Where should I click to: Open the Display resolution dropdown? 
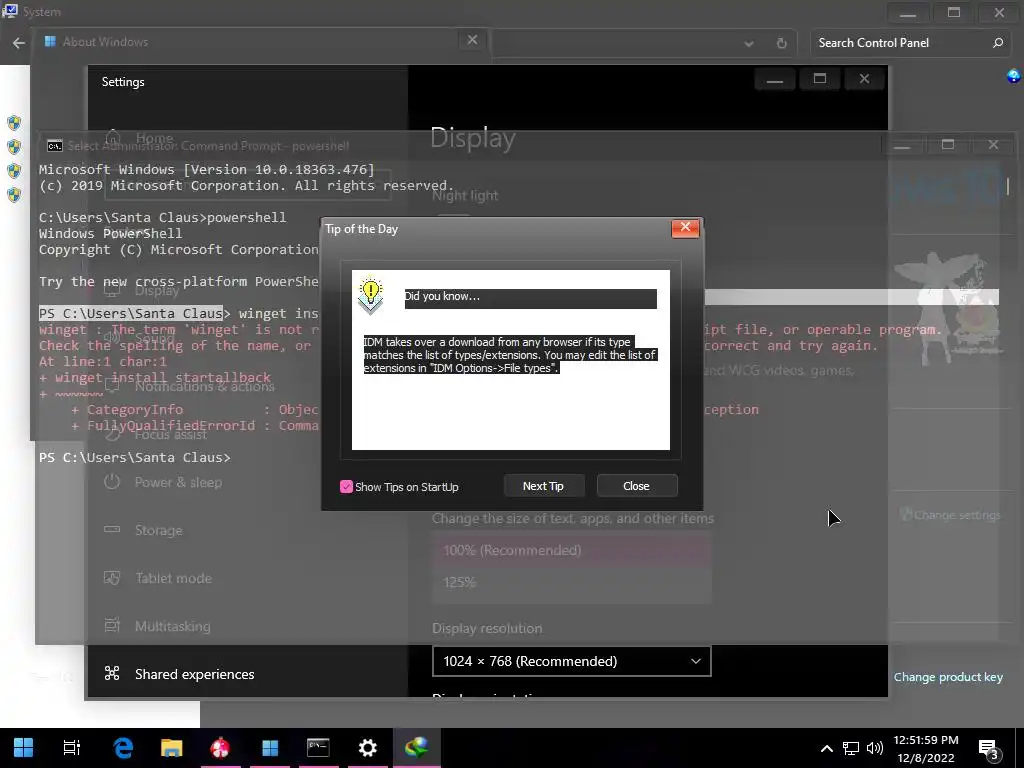pos(571,661)
